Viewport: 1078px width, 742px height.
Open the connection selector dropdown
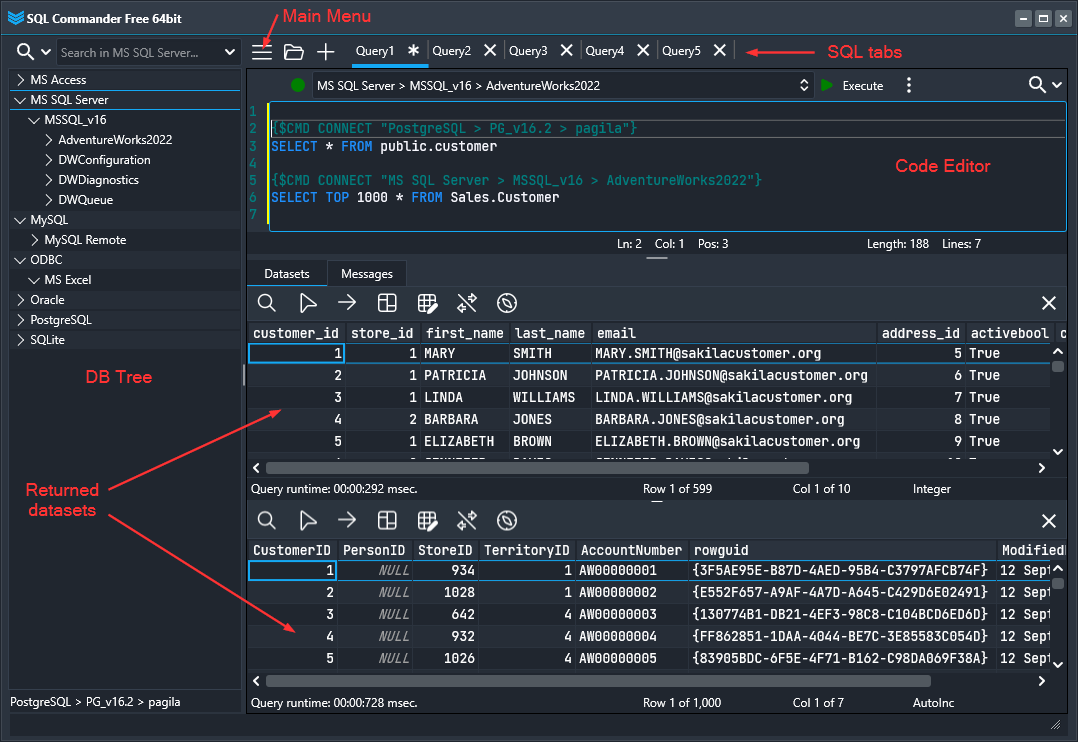tap(804, 85)
